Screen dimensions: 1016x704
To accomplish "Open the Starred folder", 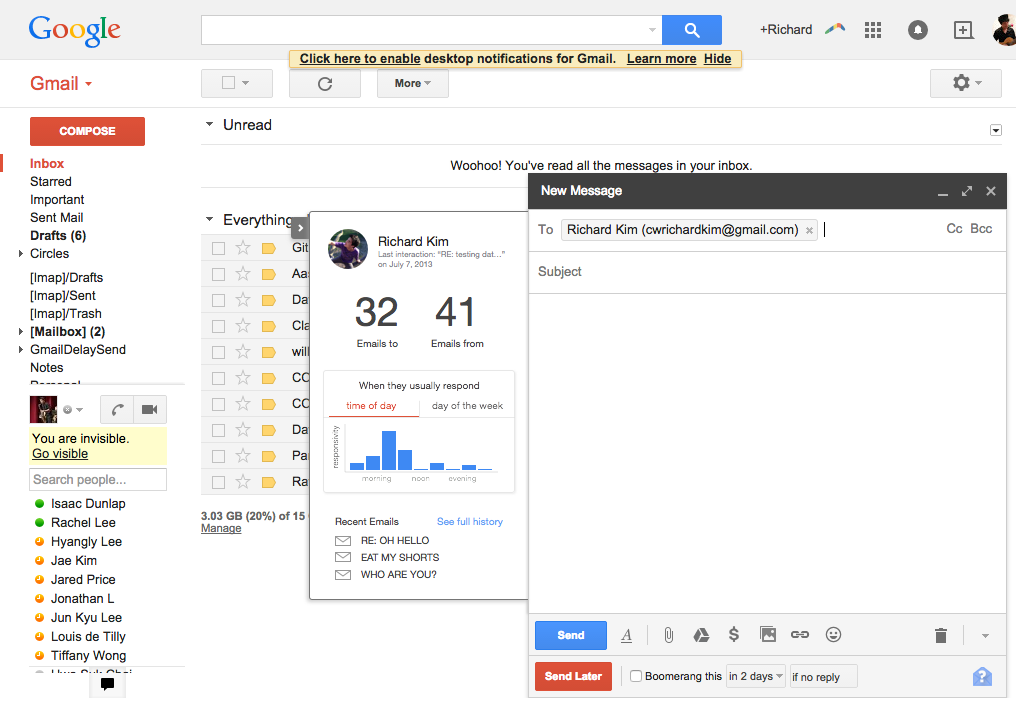I will click(x=51, y=182).
